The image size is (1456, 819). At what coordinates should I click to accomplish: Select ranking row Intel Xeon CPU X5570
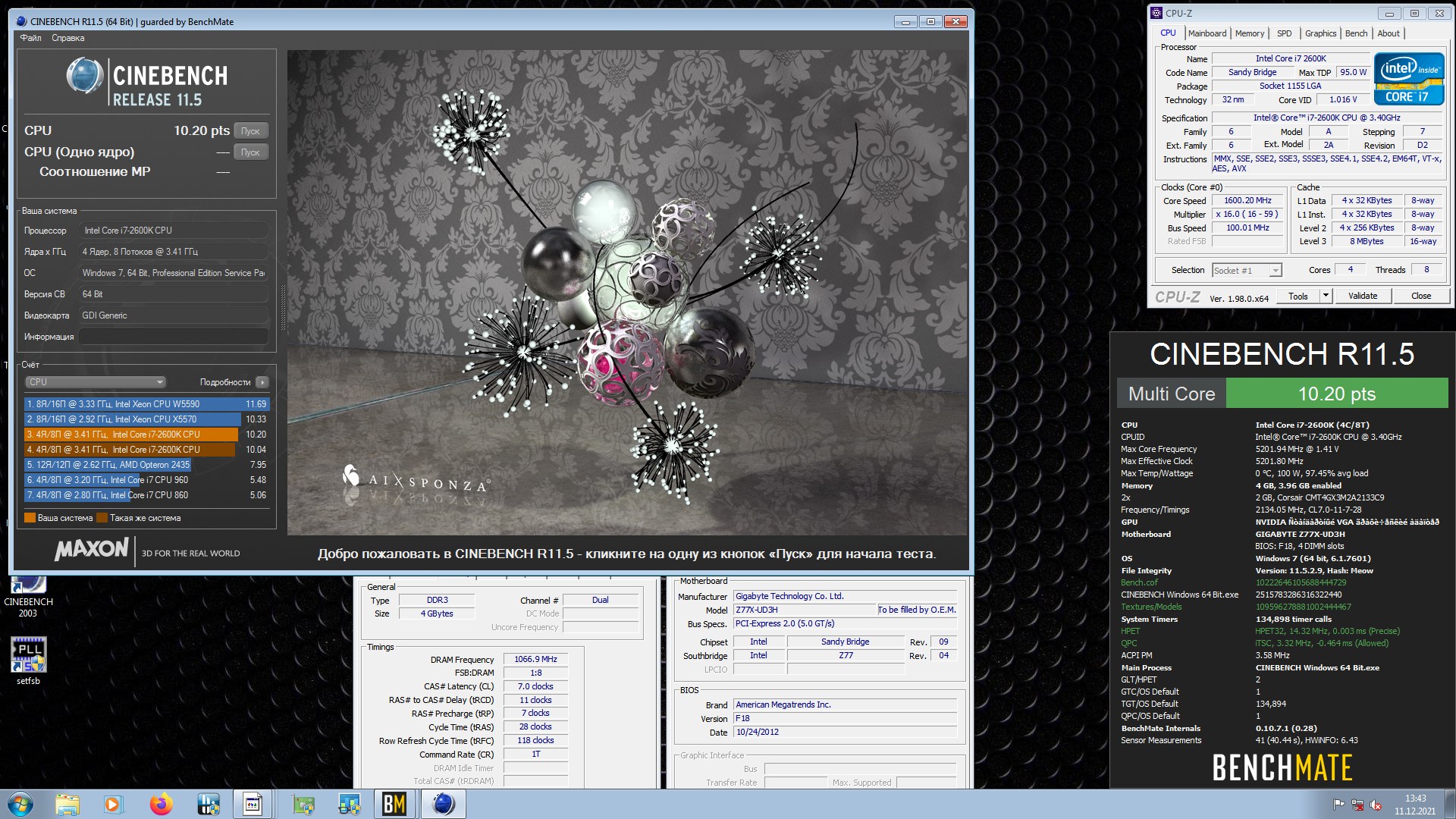146,419
